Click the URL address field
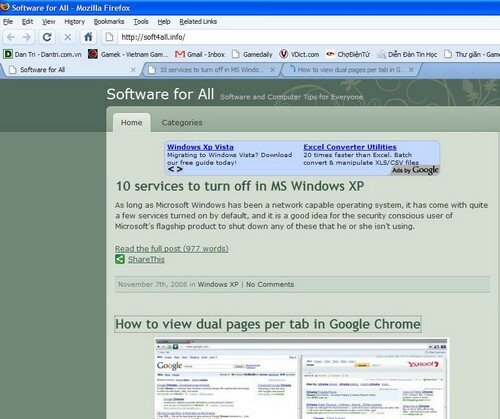The width and height of the screenshot is (500, 419). (308, 37)
